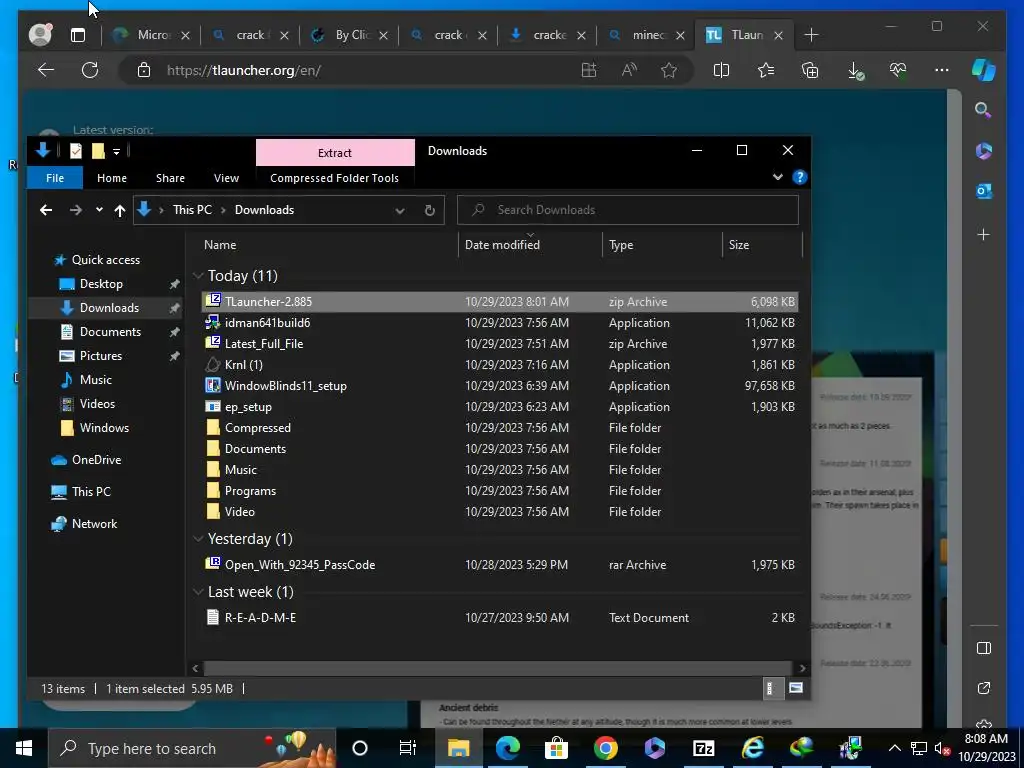Add app with sidebar plus icon

(984, 234)
